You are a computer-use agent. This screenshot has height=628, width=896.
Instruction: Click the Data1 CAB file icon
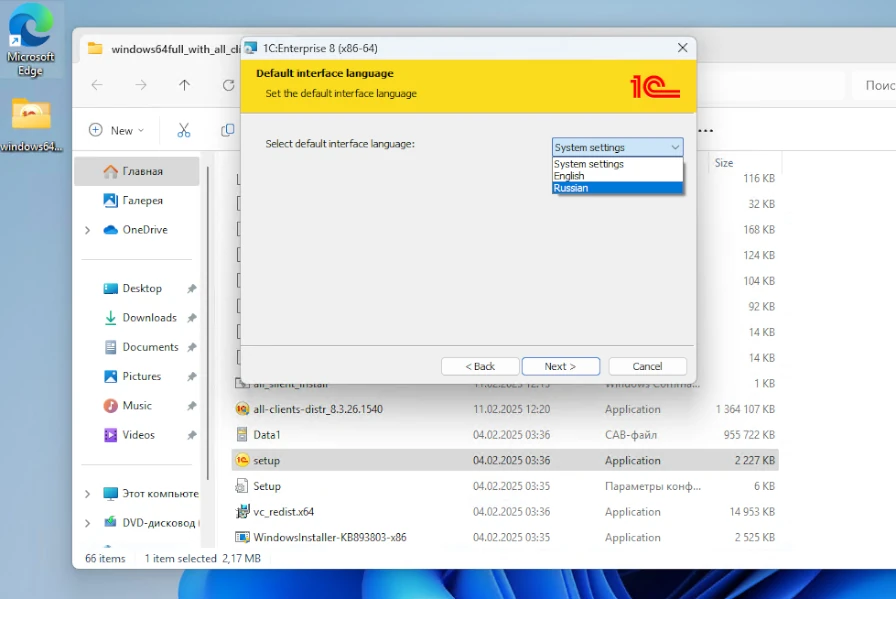[242, 435]
